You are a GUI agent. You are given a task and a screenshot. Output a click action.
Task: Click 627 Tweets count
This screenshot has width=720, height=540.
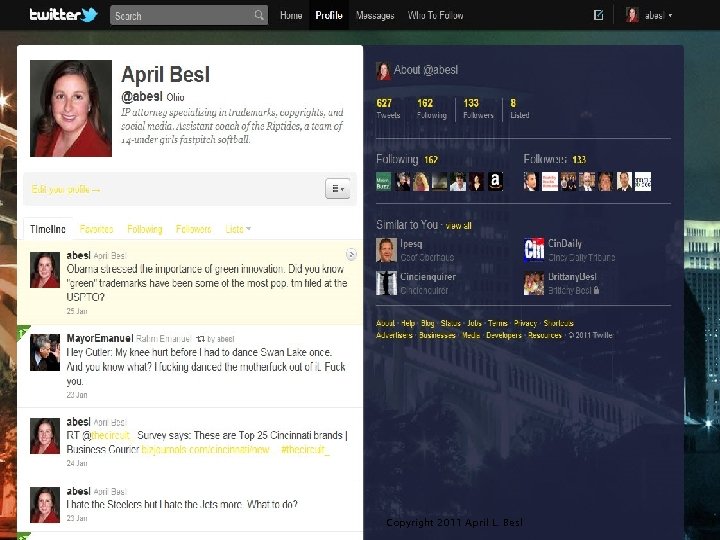click(388, 108)
